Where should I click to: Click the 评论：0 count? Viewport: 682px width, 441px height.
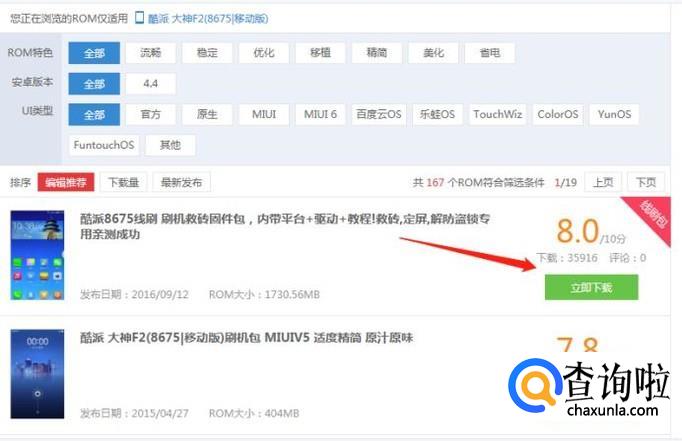tap(627, 258)
